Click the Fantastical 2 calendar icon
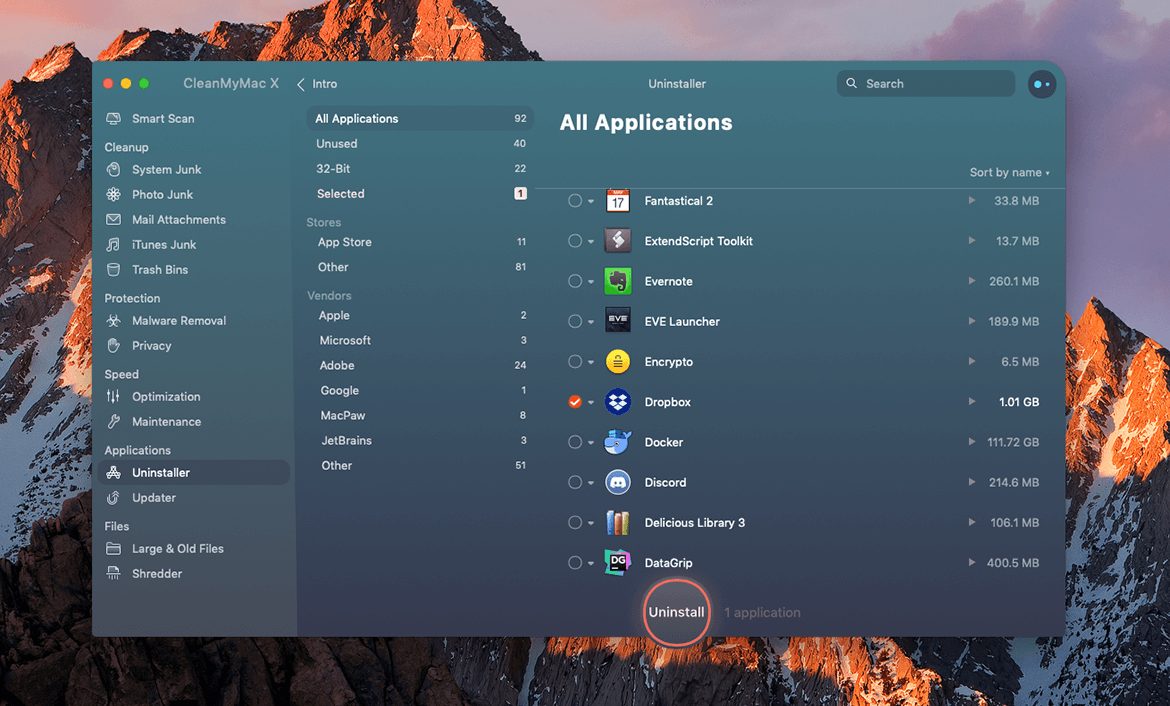The height and width of the screenshot is (706, 1170). pyautogui.click(x=618, y=201)
